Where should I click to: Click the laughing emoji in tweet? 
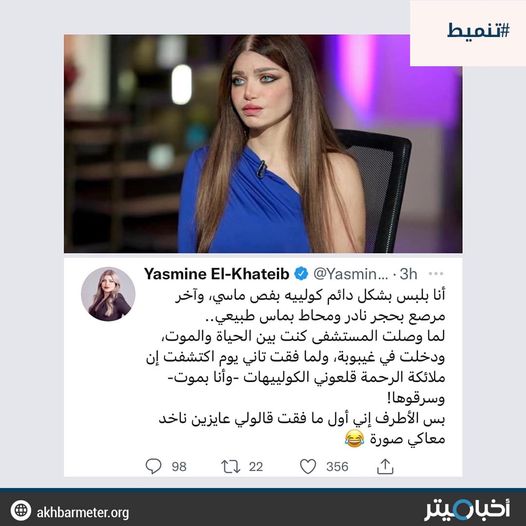pyautogui.click(x=354, y=439)
